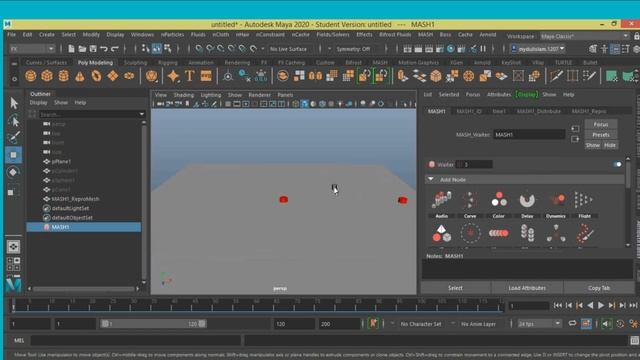Select the Paint Selection tool
This screenshot has width=640, height=360.
13,138
